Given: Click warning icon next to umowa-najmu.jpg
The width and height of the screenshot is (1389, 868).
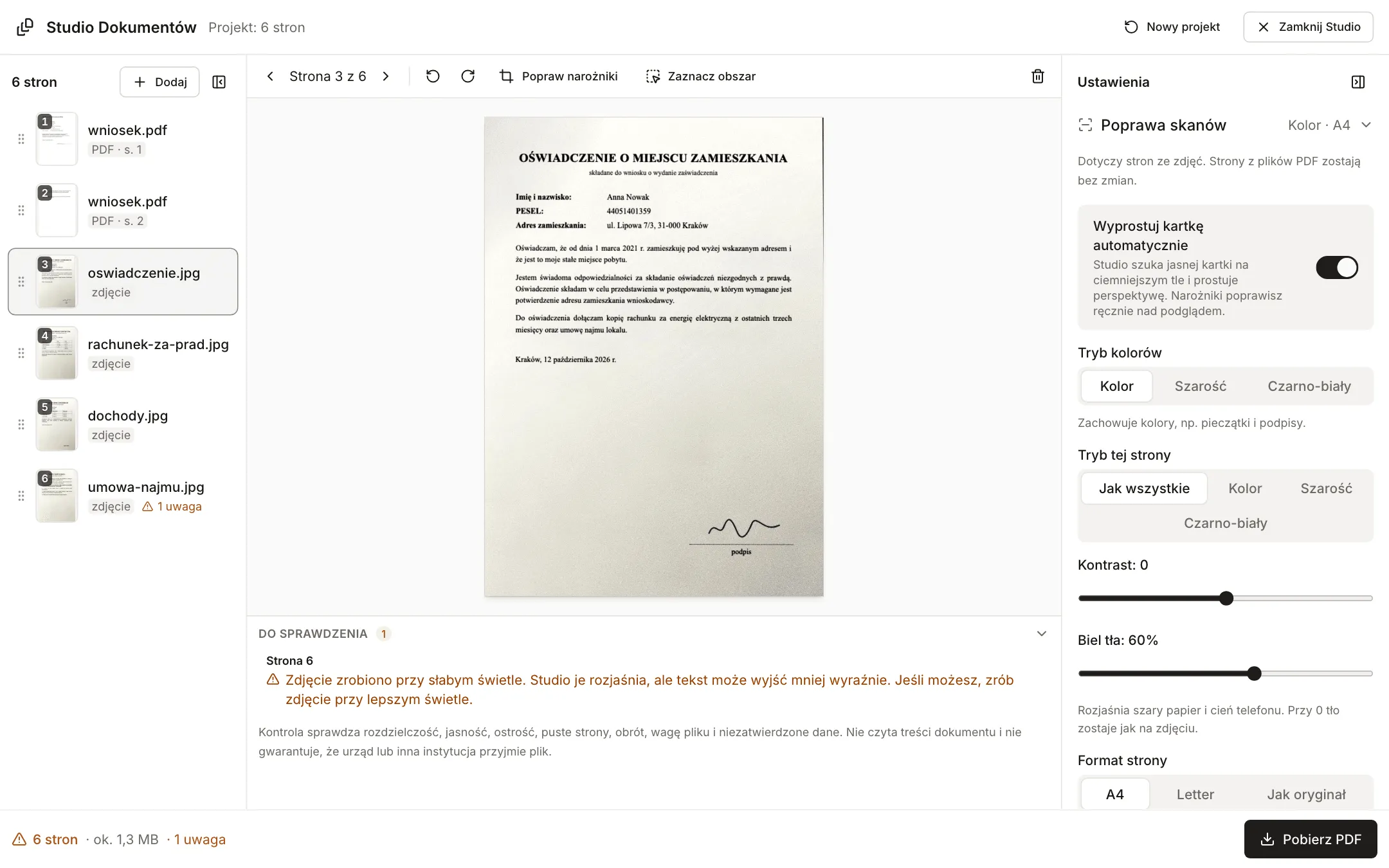Looking at the screenshot, I should (147, 507).
